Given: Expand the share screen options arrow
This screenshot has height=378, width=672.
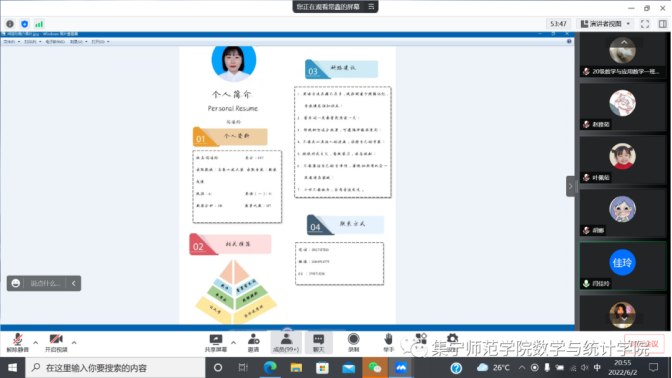Looking at the screenshot, I should (234, 343).
